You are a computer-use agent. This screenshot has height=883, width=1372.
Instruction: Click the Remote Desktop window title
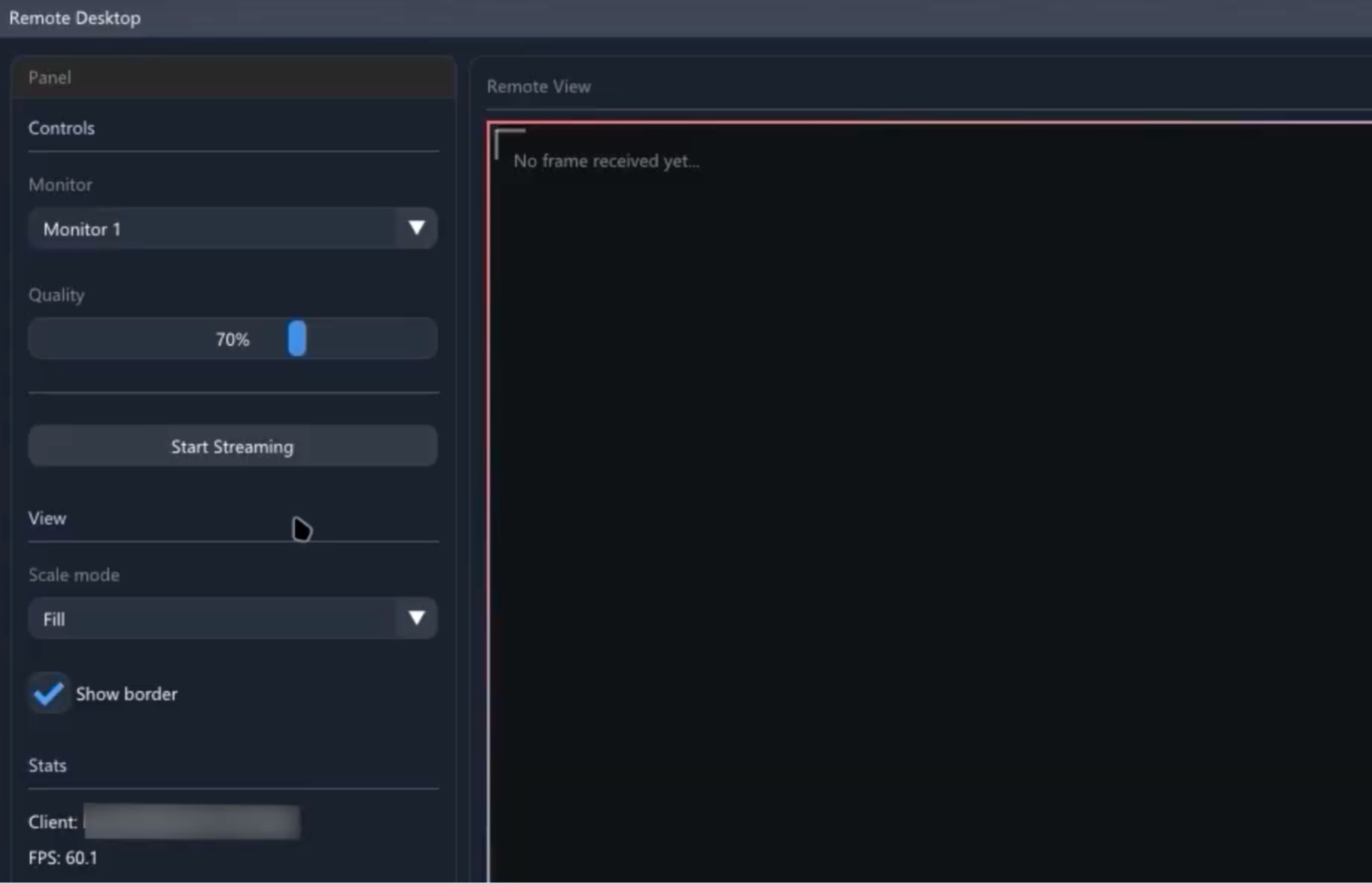[75, 18]
